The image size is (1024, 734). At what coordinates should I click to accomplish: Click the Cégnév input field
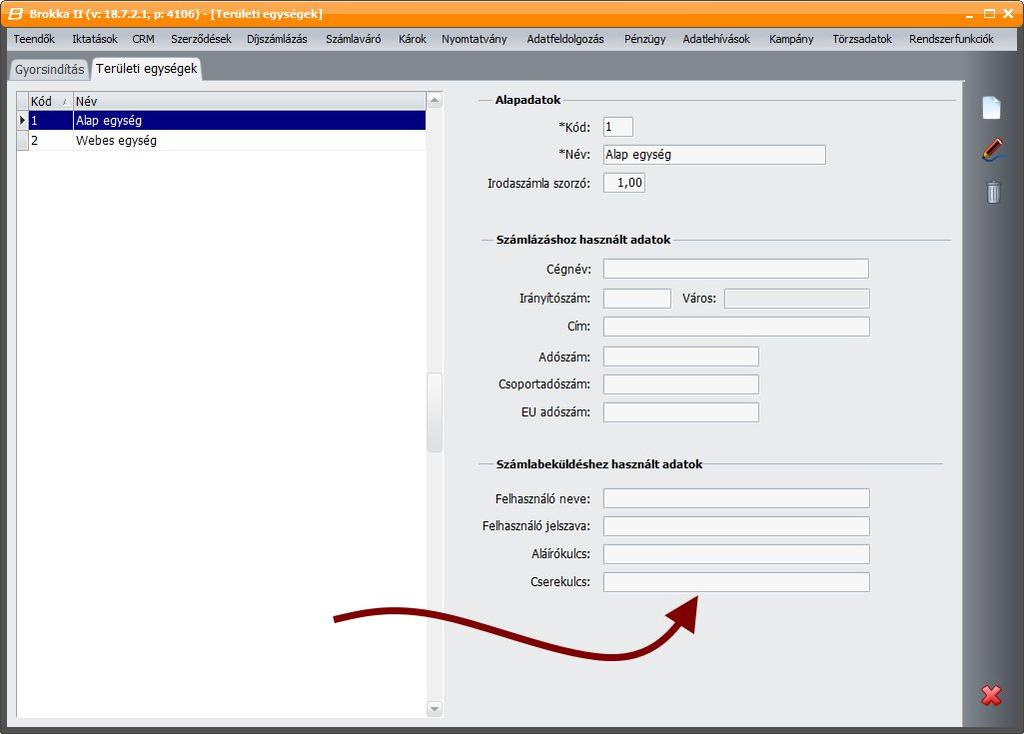pyautogui.click(x=736, y=268)
